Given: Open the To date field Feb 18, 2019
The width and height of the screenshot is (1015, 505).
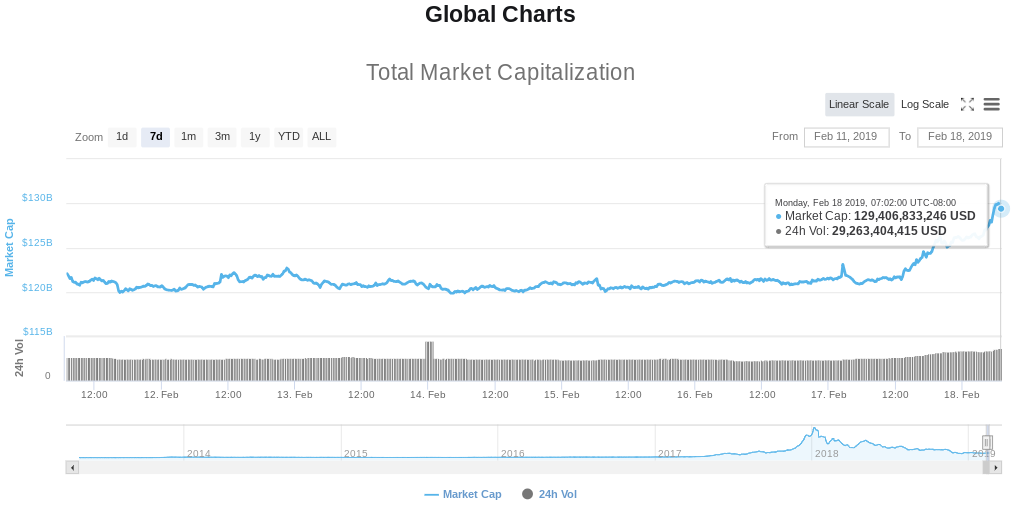Looking at the screenshot, I should click(960, 137).
